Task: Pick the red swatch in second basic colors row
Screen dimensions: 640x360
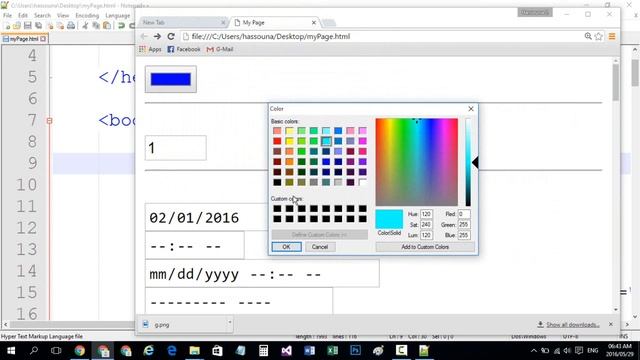Action: coord(277,141)
